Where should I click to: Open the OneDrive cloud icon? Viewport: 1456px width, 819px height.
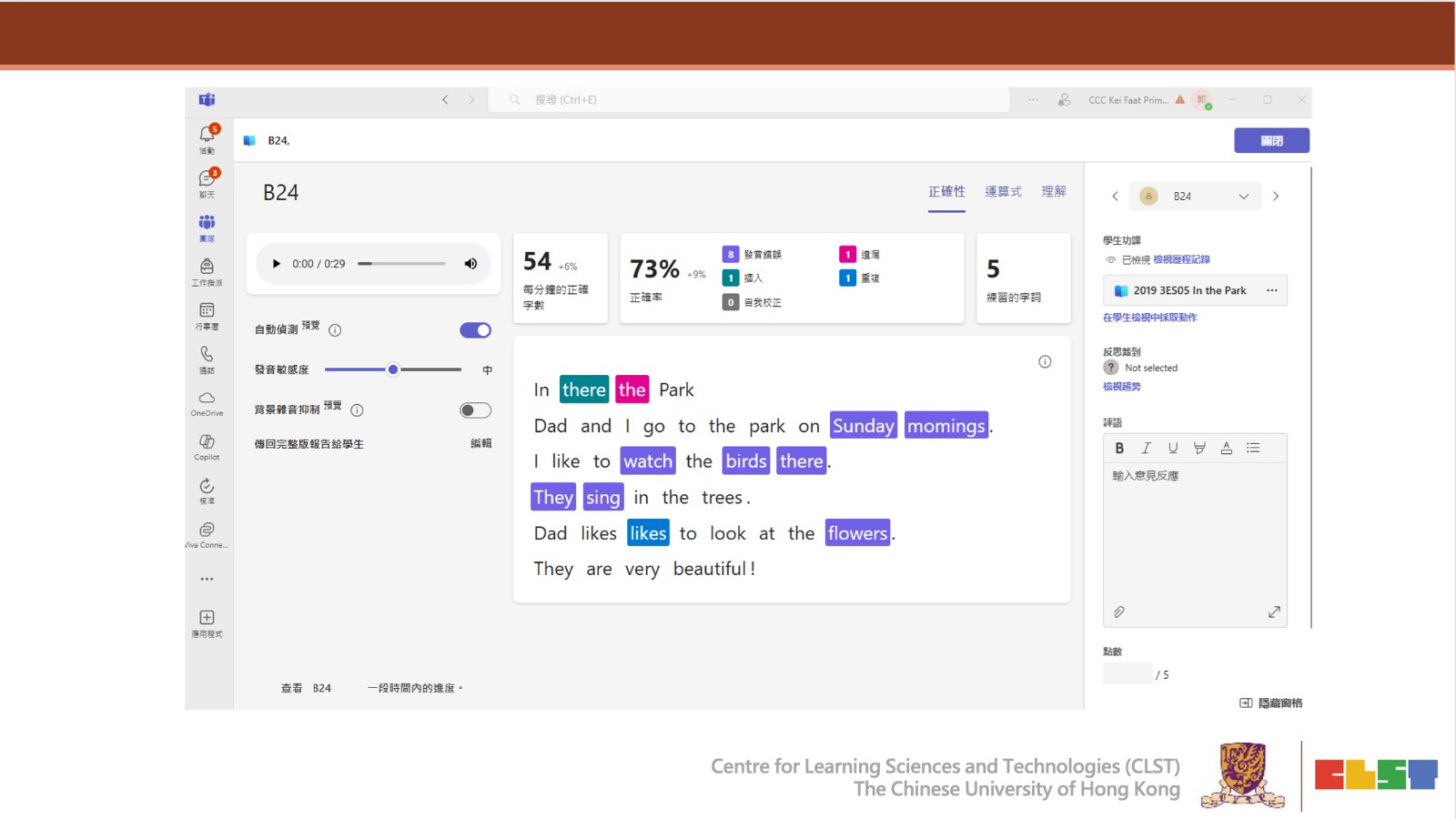point(207,400)
